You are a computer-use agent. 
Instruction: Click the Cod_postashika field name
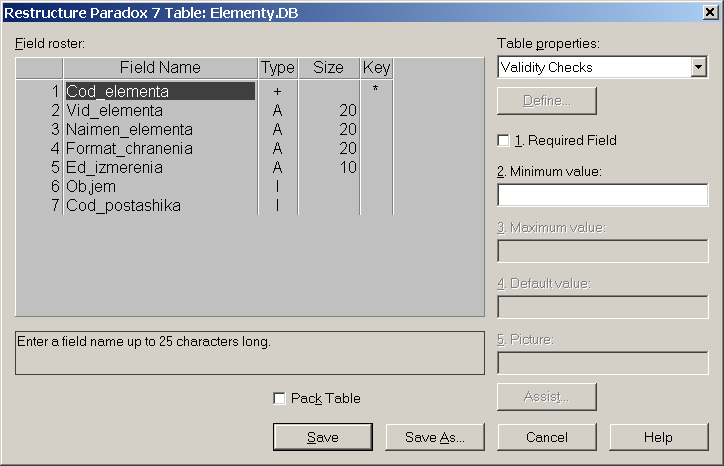[x=123, y=206]
